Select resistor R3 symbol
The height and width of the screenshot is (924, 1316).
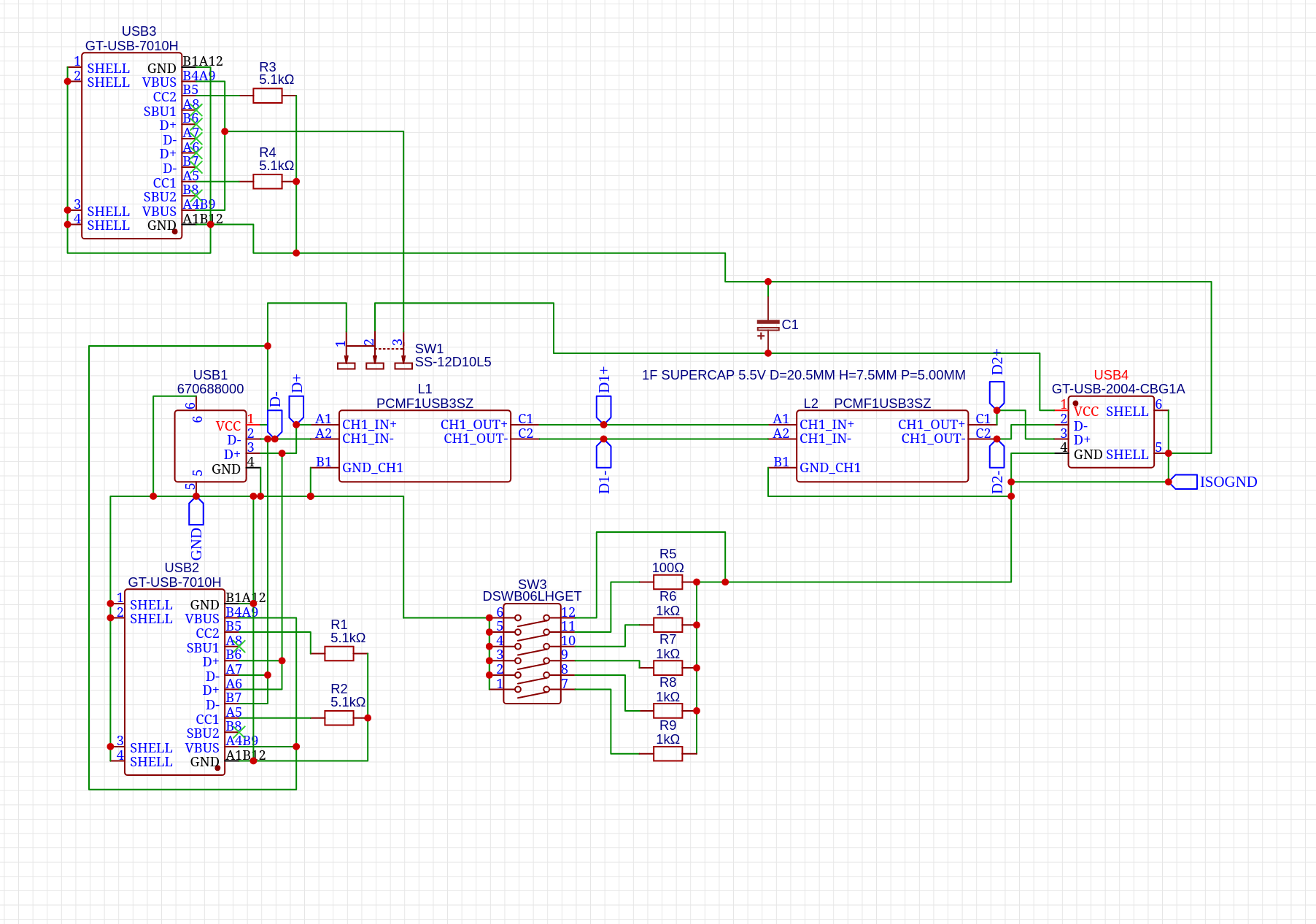click(267, 96)
